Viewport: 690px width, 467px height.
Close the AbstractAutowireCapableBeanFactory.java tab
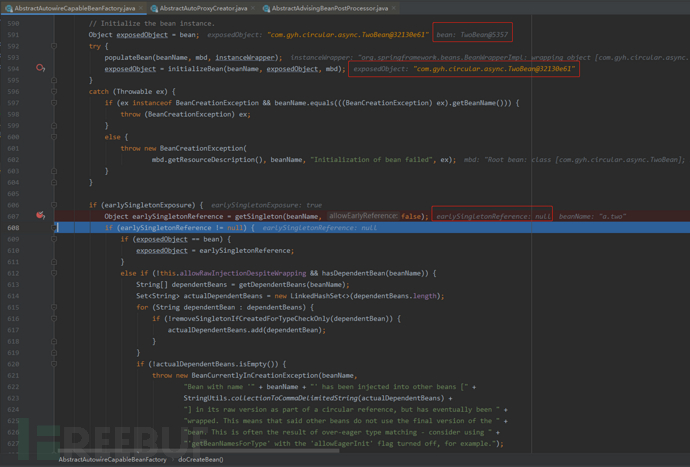tap(141, 8)
